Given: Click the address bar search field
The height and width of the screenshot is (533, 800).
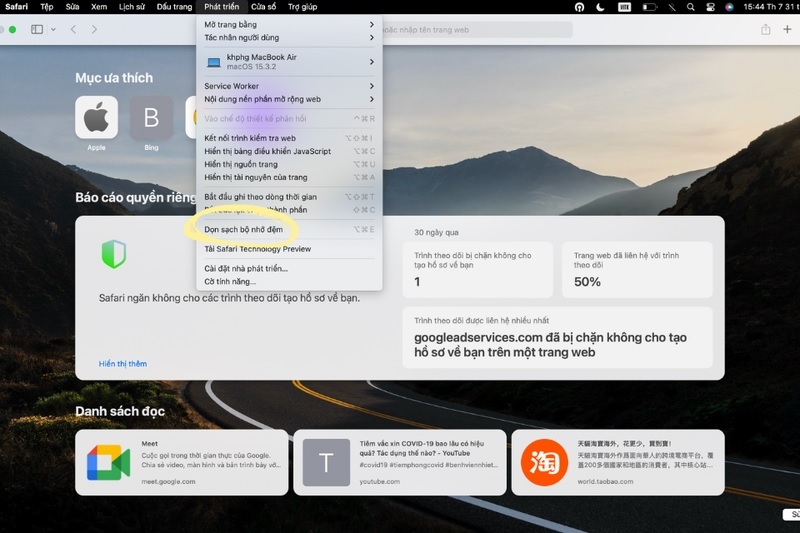Looking at the screenshot, I should click(477, 30).
